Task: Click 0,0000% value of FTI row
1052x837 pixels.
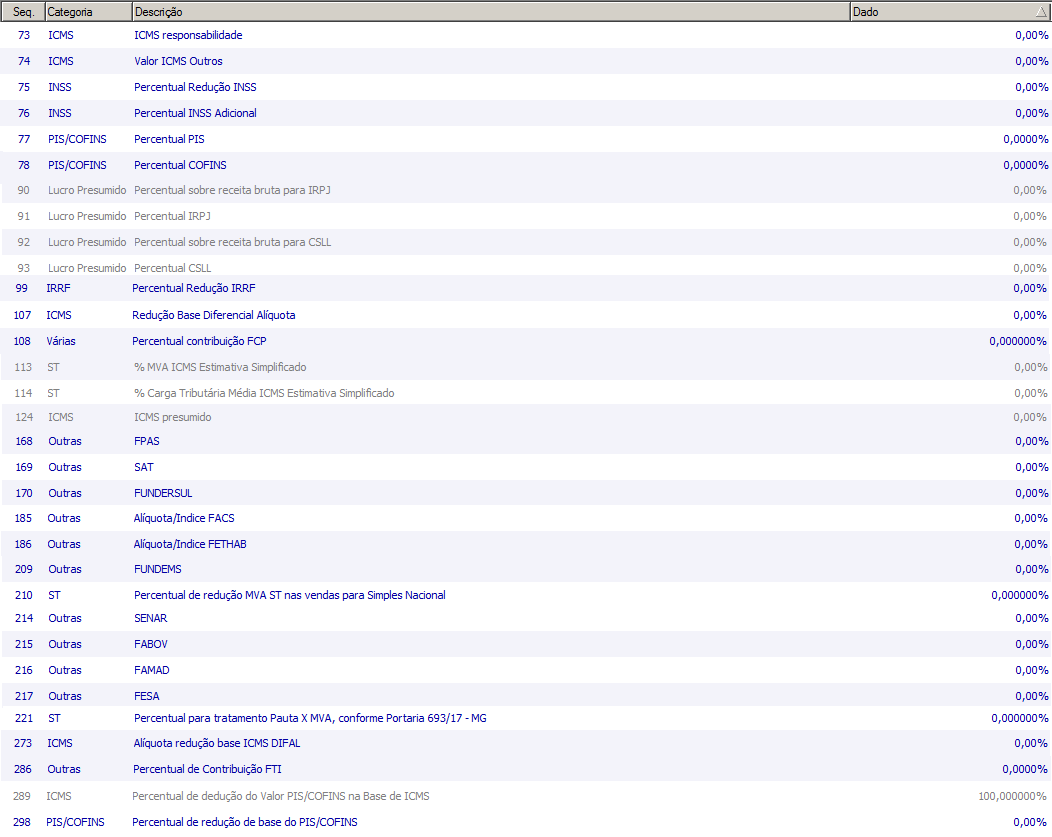Action: tap(1024, 769)
